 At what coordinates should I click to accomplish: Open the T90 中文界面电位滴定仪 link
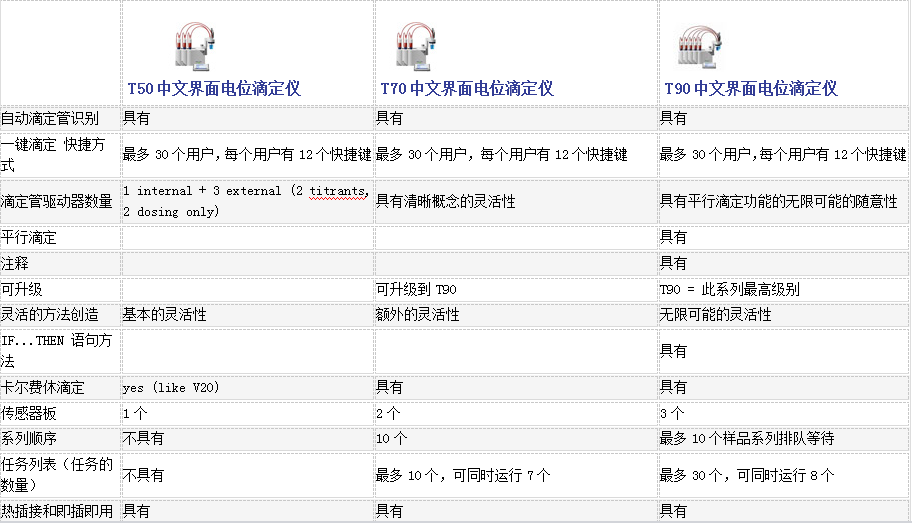point(751,89)
